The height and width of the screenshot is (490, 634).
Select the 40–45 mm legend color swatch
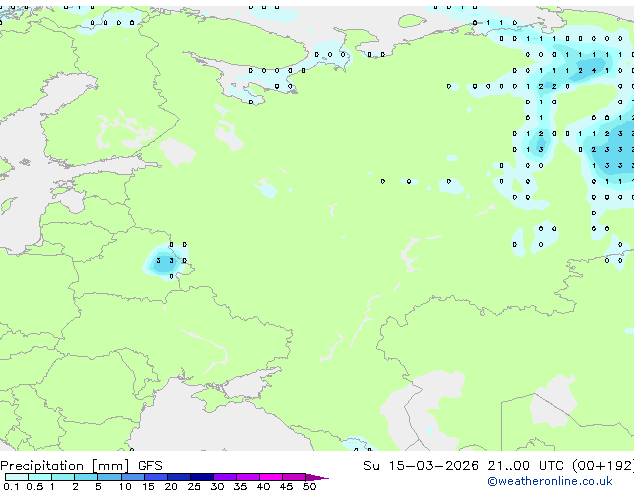pos(271,477)
